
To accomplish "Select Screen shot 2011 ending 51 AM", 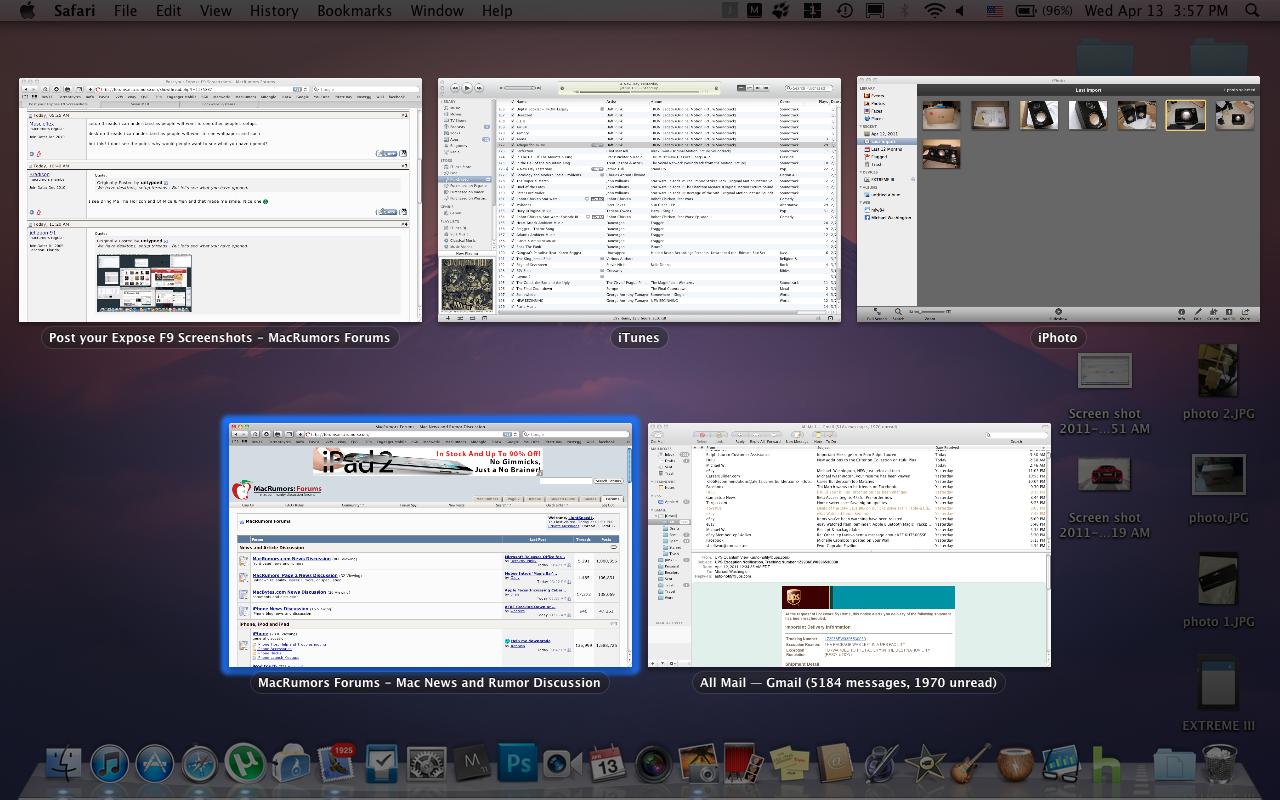I will coord(1104,371).
